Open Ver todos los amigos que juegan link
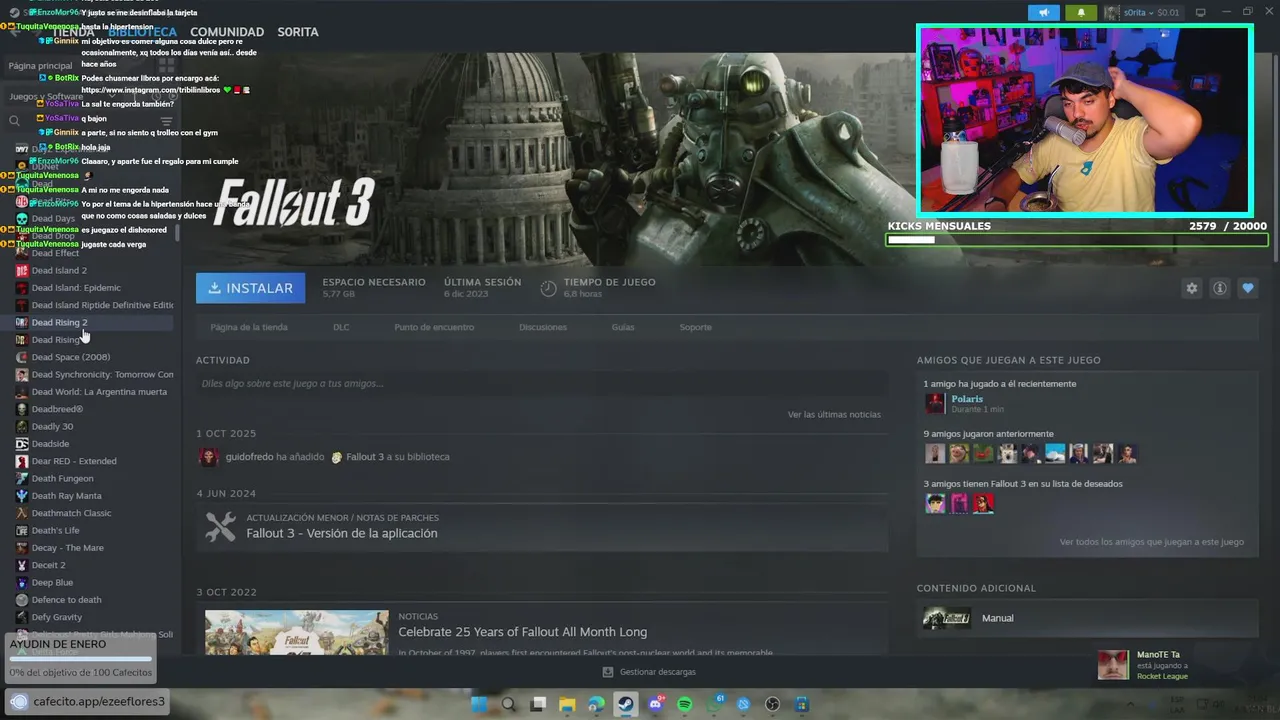This screenshot has width=1280, height=720. pyautogui.click(x=1152, y=542)
